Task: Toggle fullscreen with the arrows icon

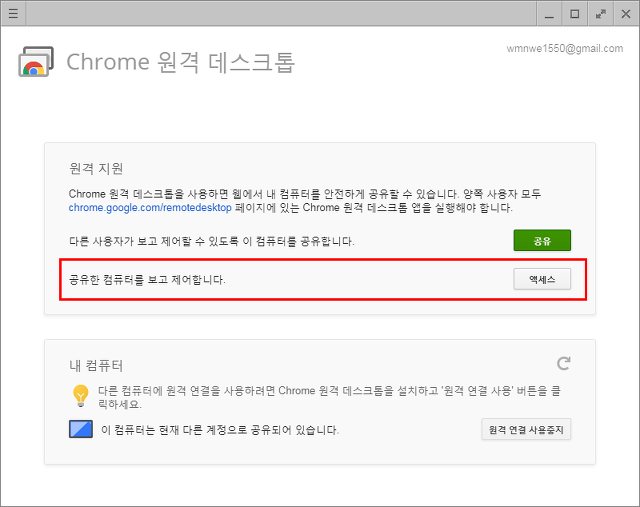Action: coord(600,14)
